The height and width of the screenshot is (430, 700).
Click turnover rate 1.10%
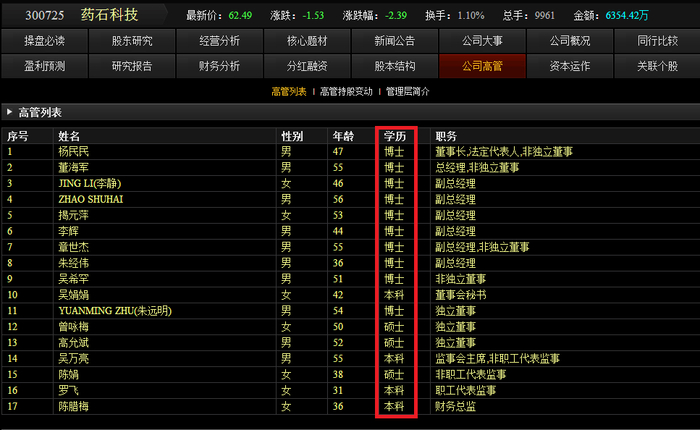tap(471, 16)
